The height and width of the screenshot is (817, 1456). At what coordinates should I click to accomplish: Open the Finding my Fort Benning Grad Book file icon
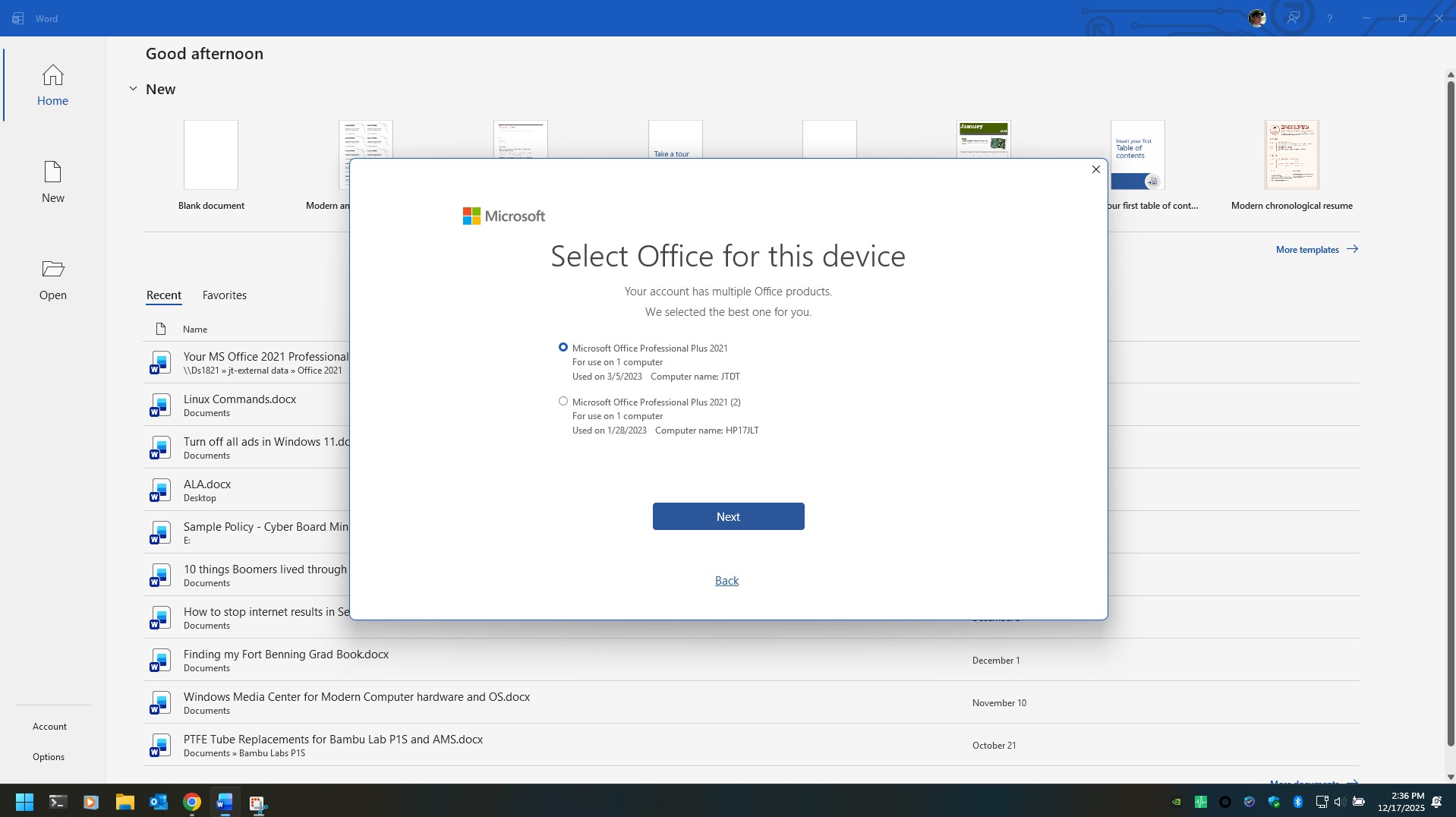pos(159,660)
